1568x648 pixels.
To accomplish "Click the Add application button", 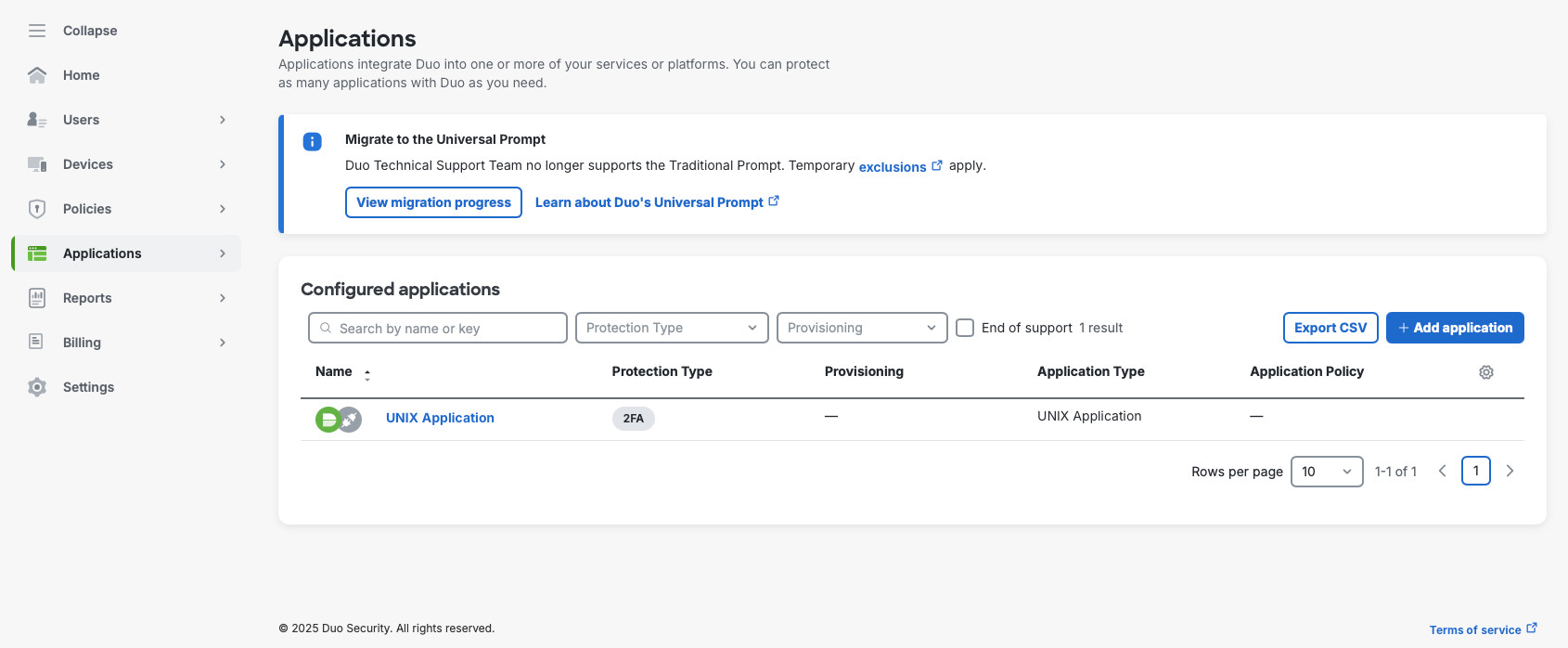I will 1454,328.
